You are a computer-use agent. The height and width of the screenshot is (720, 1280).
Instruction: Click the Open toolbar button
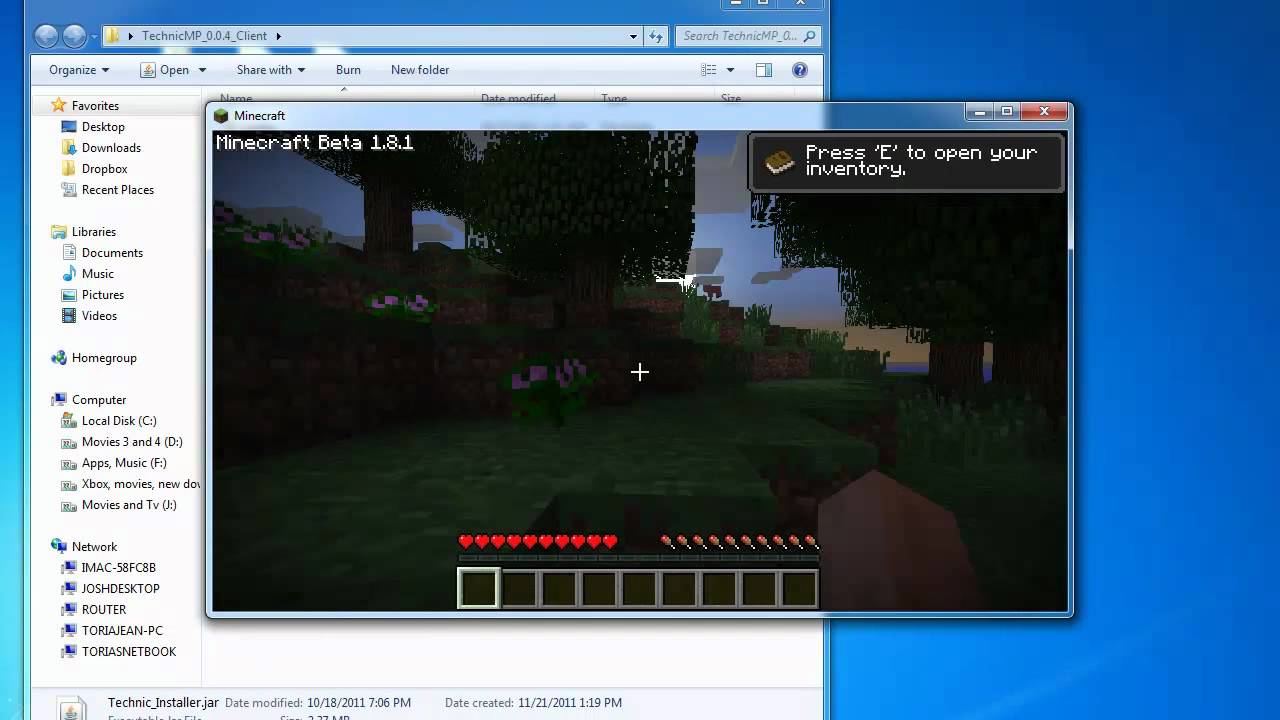point(165,70)
